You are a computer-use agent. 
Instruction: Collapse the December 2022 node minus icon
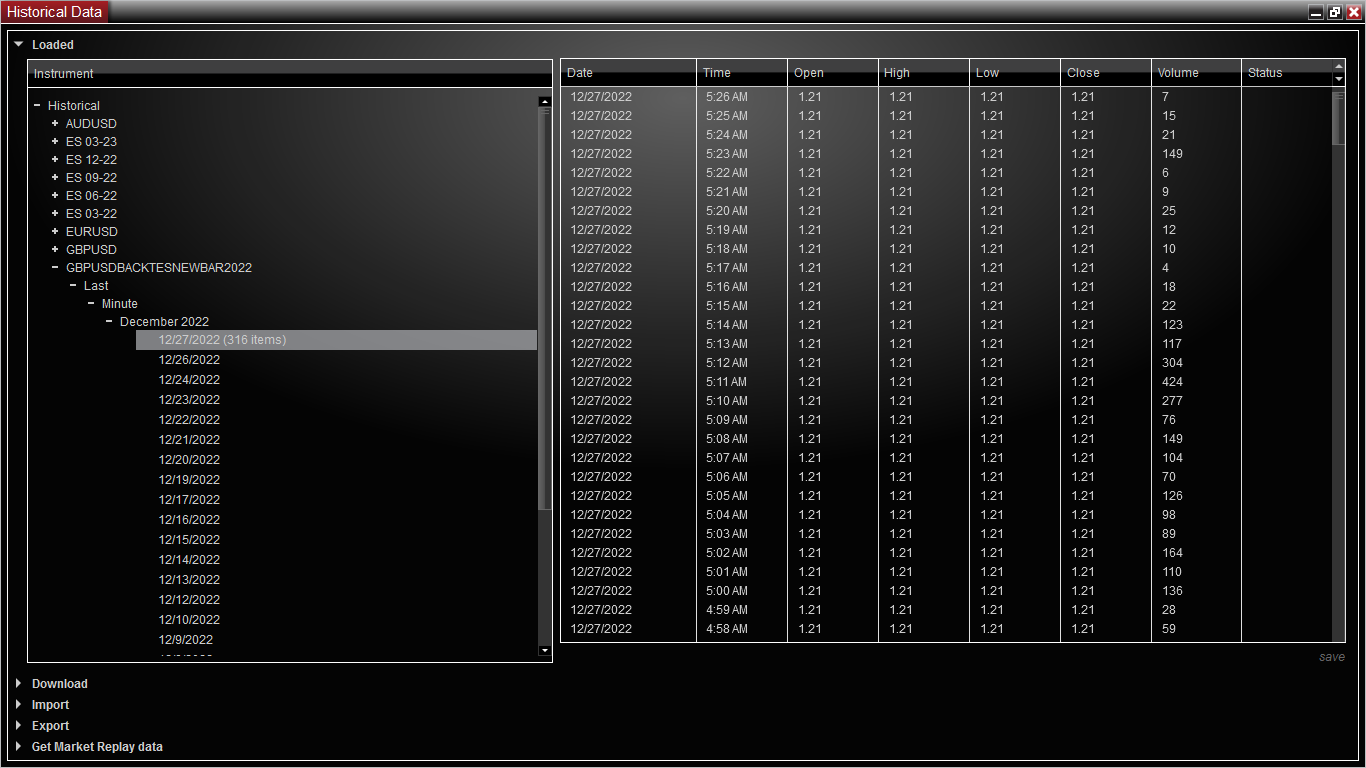pyautogui.click(x=110, y=321)
